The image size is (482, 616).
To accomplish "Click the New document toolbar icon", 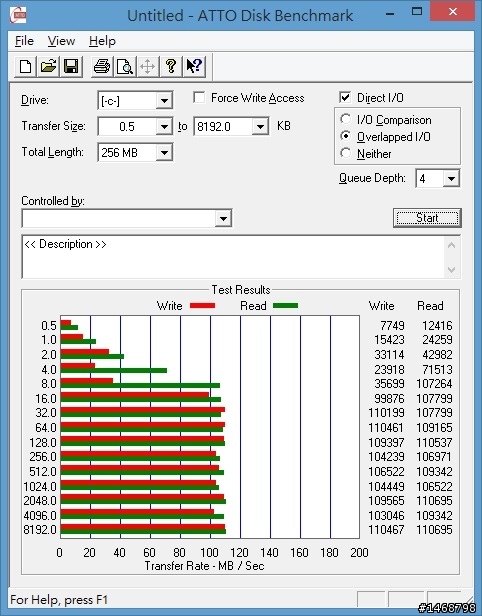I will pyautogui.click(x=26, y=66).
